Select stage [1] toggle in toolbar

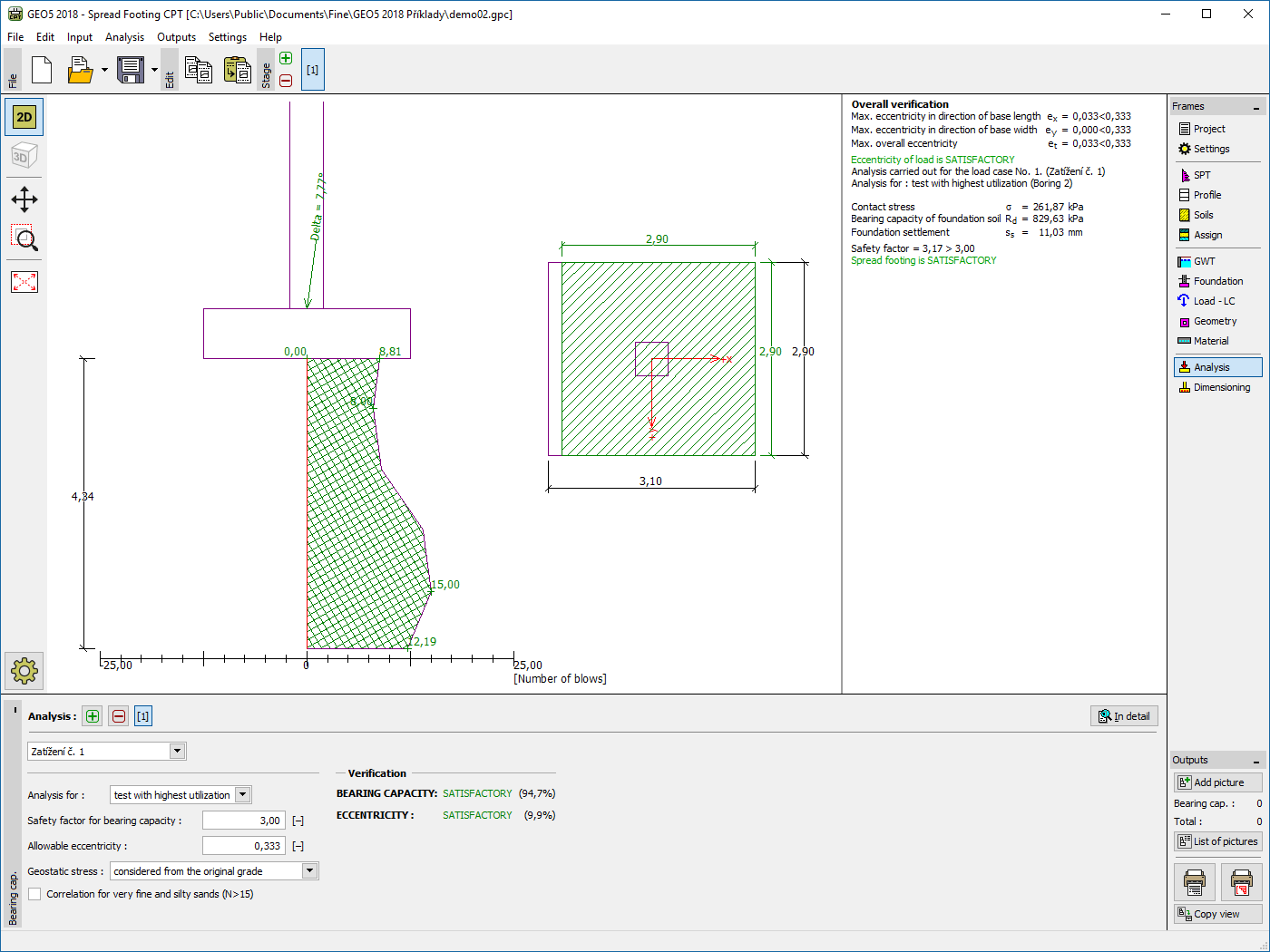(x=312, y=70)
